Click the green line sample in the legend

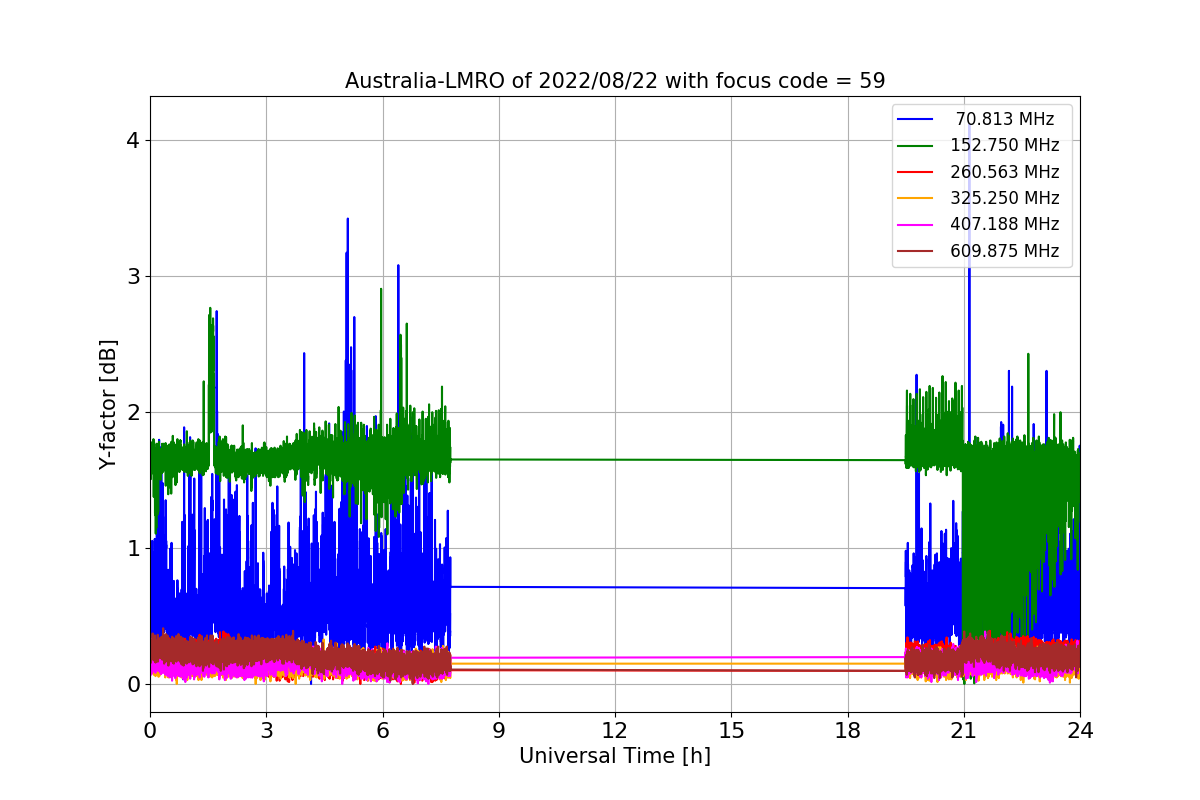(916, 146)
